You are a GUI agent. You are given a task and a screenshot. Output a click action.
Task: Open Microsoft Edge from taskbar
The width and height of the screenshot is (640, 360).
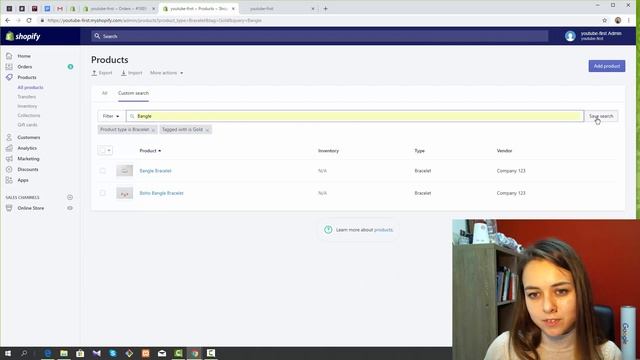(x=48, y=353)
